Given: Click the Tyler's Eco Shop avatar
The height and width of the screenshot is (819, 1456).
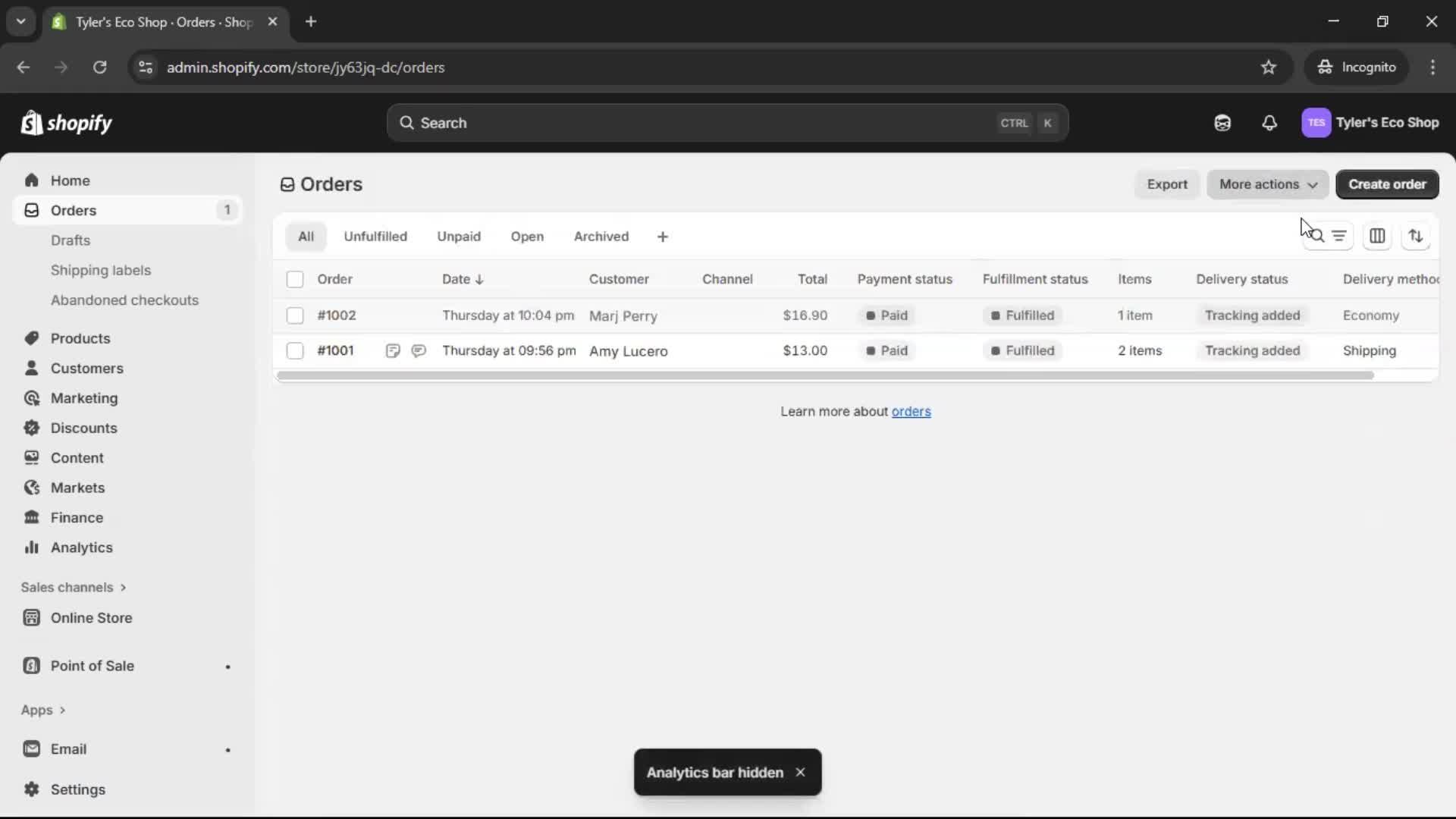Looking at the screenshot, I should [1316, 123].
